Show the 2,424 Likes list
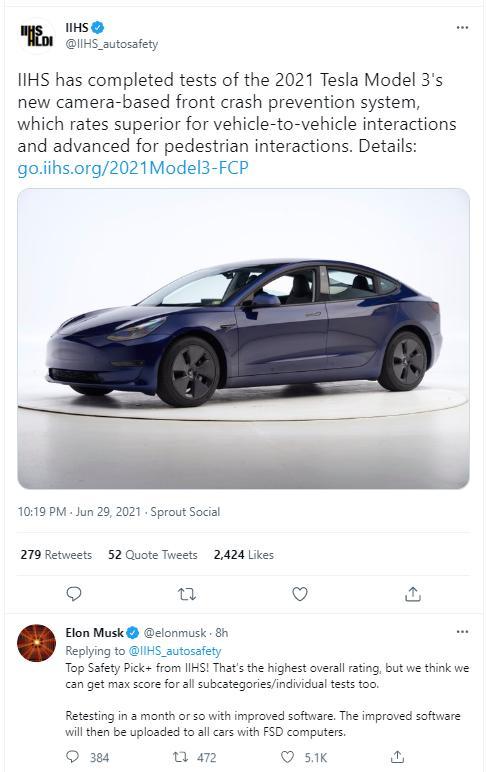This screenshot has height=772, width=486. 244,555
